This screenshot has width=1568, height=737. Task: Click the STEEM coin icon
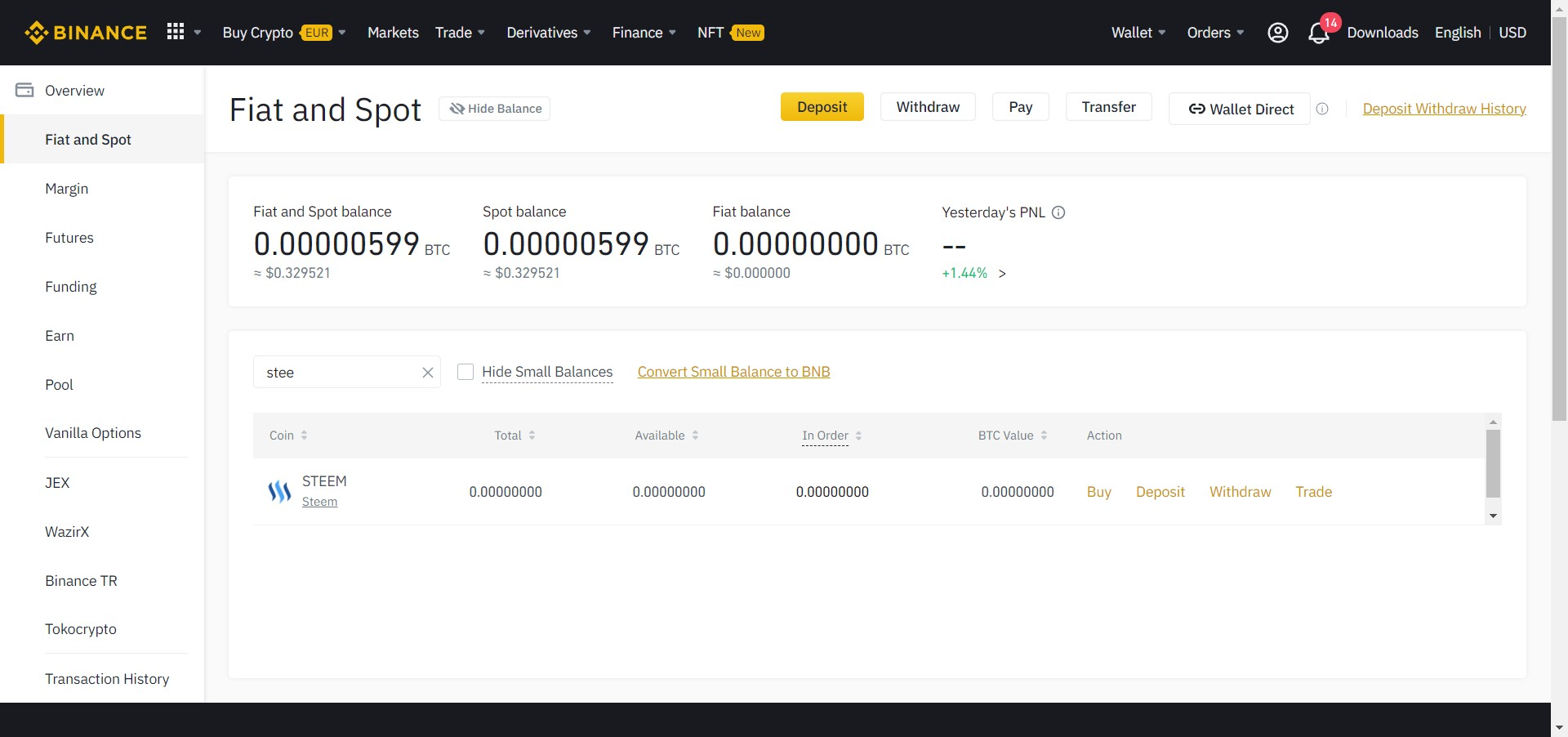tap(279, 491)
